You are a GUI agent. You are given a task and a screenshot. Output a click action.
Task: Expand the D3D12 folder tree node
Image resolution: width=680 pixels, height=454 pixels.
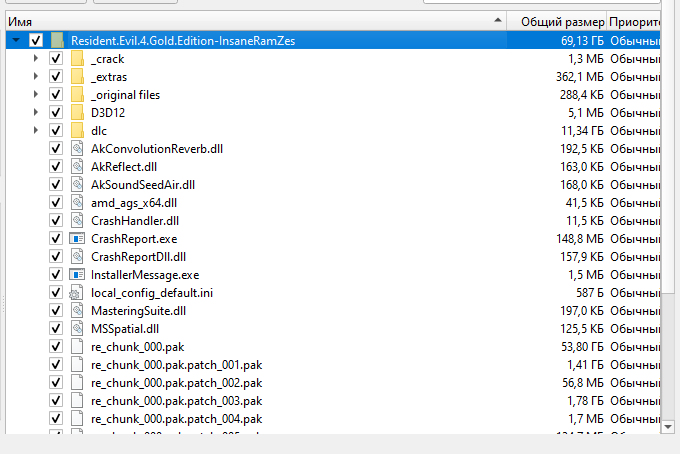coord(36,112)
